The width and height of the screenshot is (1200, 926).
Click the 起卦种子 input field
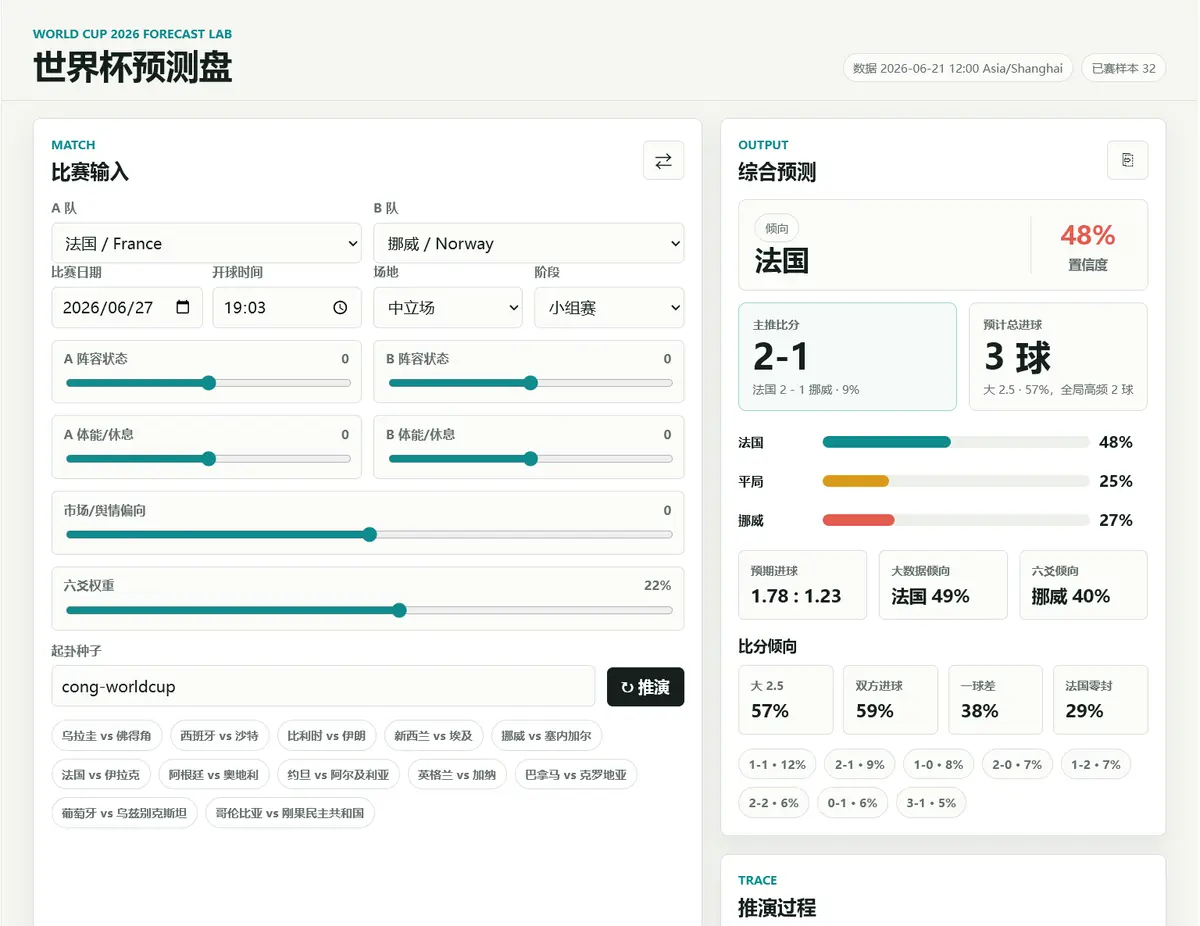tap(323, 687)
